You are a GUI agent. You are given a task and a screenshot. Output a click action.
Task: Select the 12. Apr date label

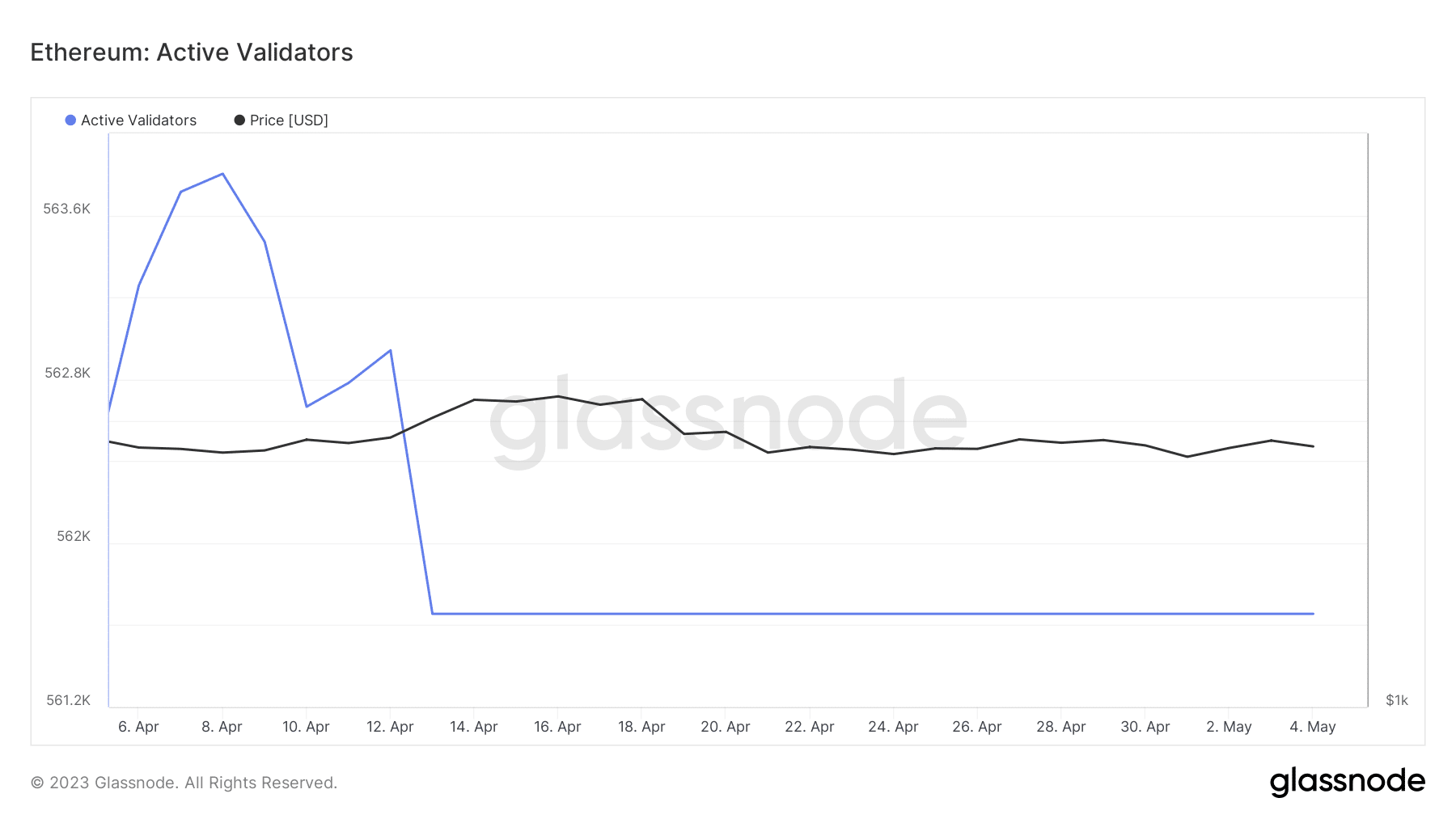(390, 727)
